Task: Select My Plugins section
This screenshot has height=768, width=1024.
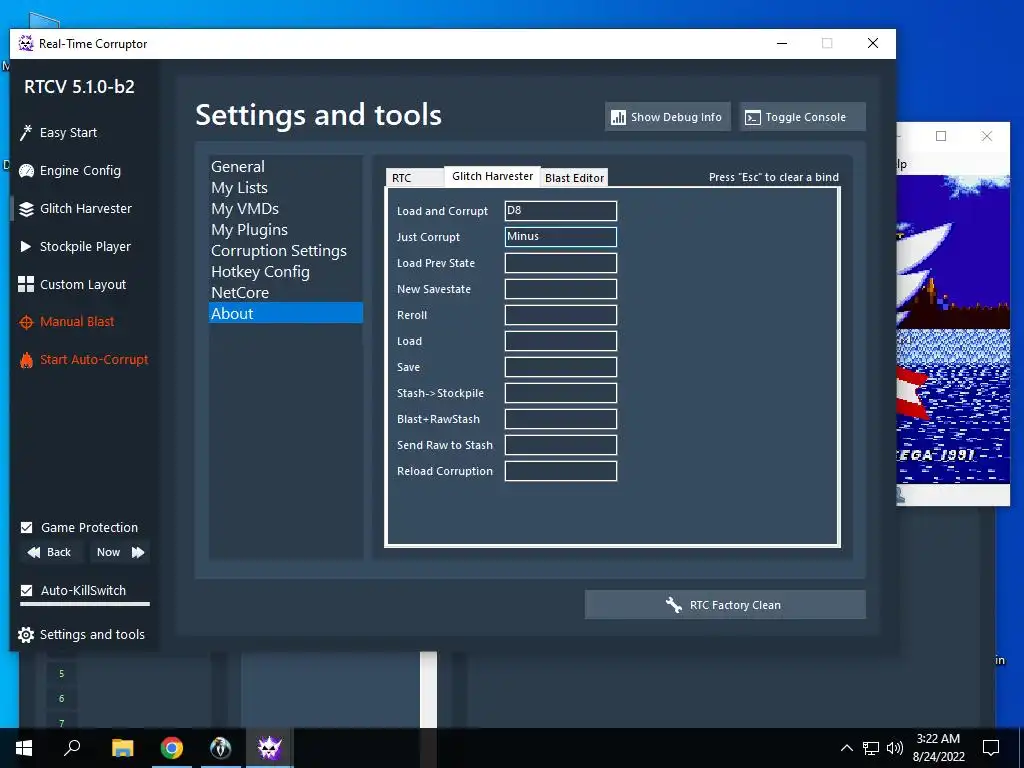Action: [285, 229]
